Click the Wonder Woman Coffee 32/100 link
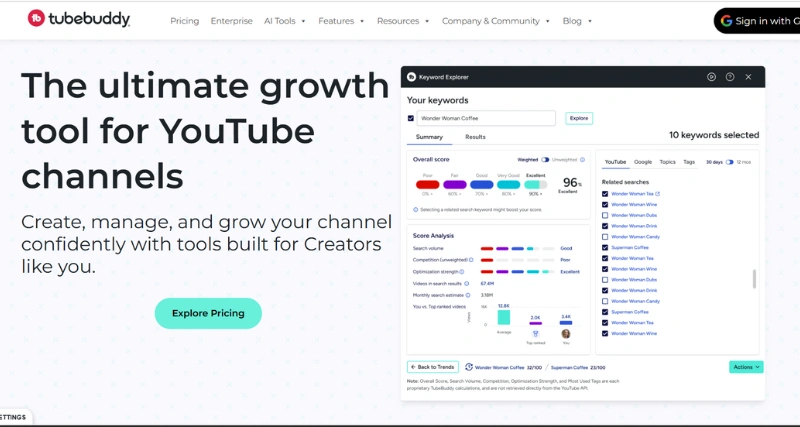This screenshot has width=800, height=427. [508, 367]
